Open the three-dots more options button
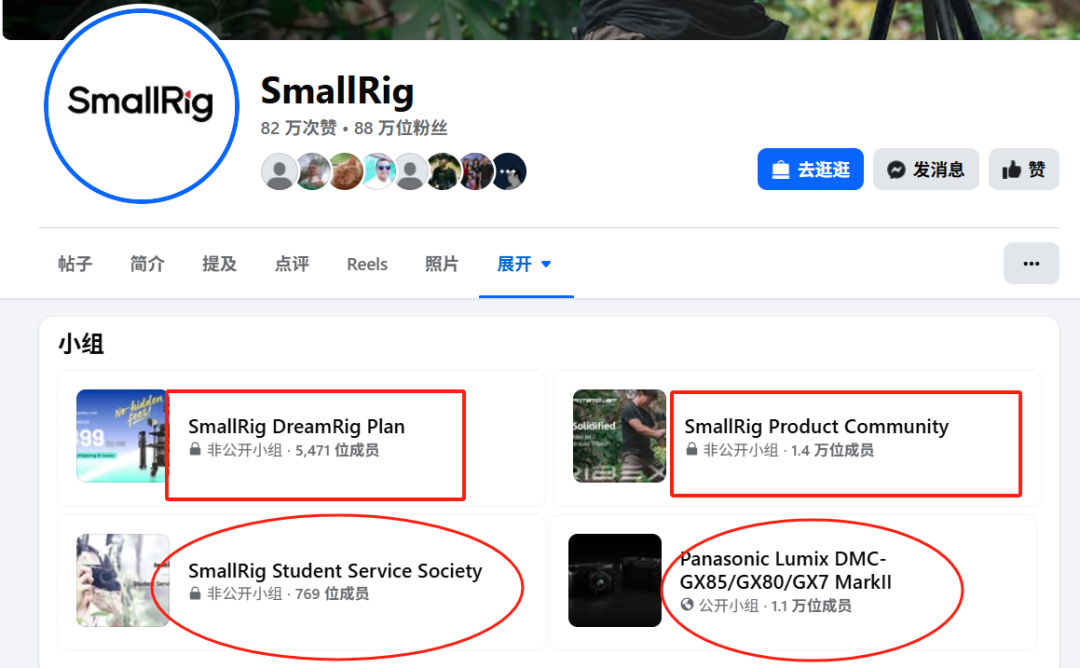Screen dimensions: 1080x668 tap(1030, 263)
